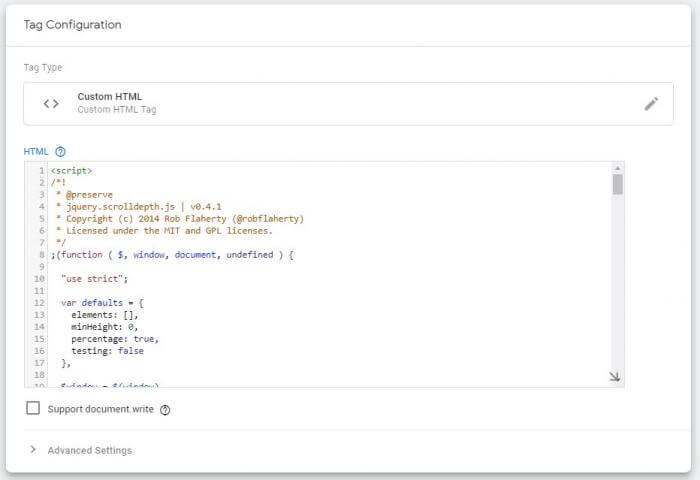
Task: Click the code editor scrollbar thumb
Action: click(x=617, y=184)
